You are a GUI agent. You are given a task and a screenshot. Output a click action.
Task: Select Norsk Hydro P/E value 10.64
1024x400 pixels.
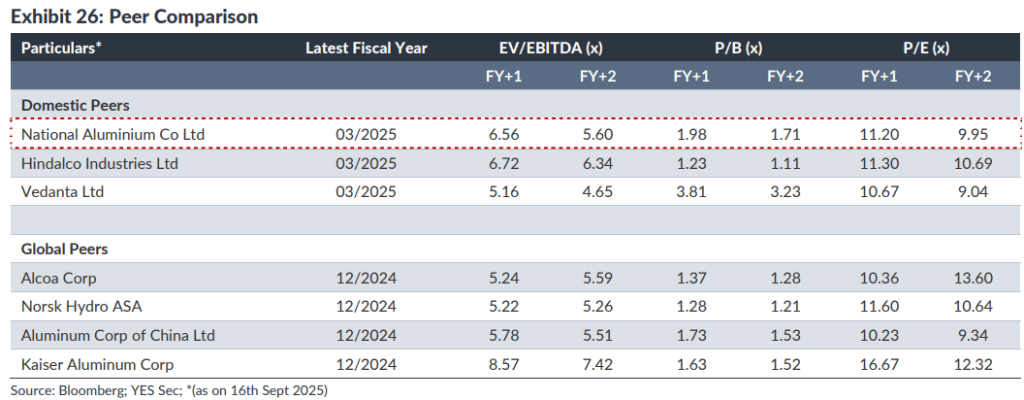[x=972, y=307]
